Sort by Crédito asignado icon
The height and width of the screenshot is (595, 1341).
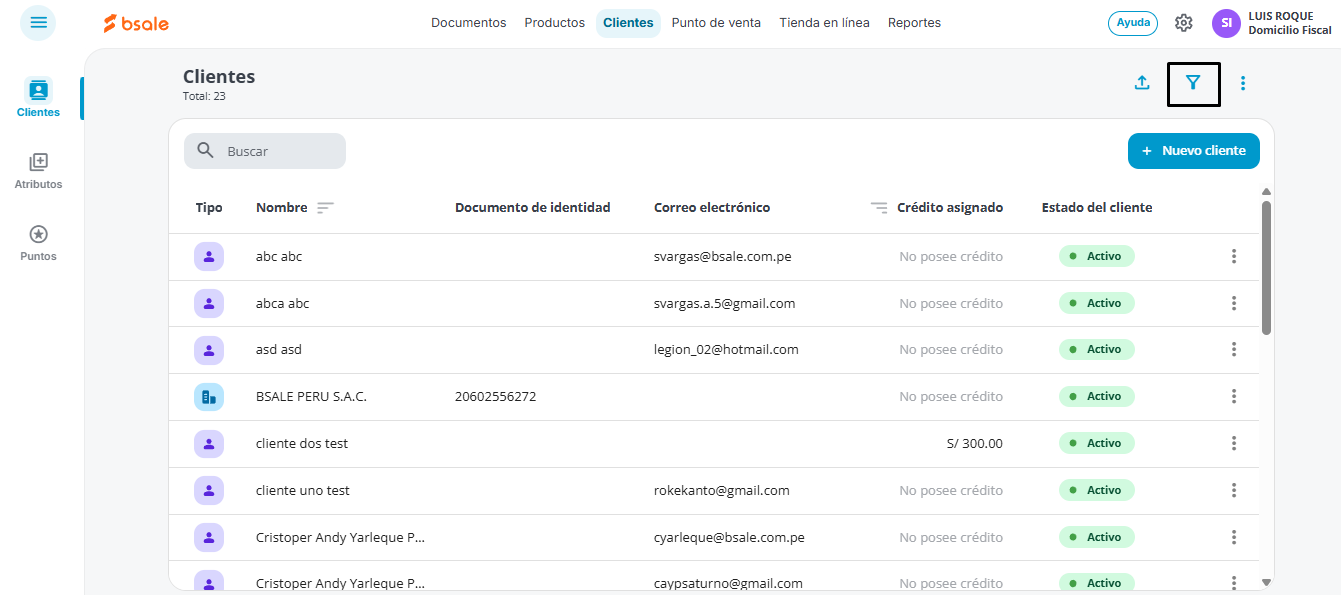(879, 208)
